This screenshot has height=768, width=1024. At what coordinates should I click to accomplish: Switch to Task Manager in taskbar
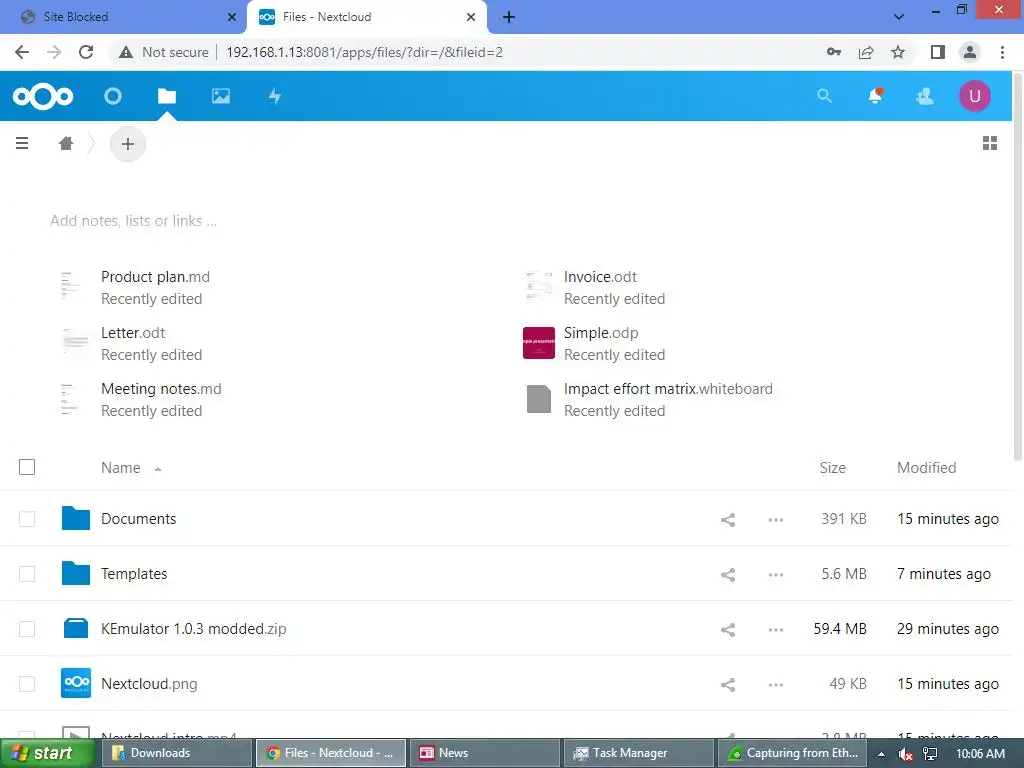[637, 753]
